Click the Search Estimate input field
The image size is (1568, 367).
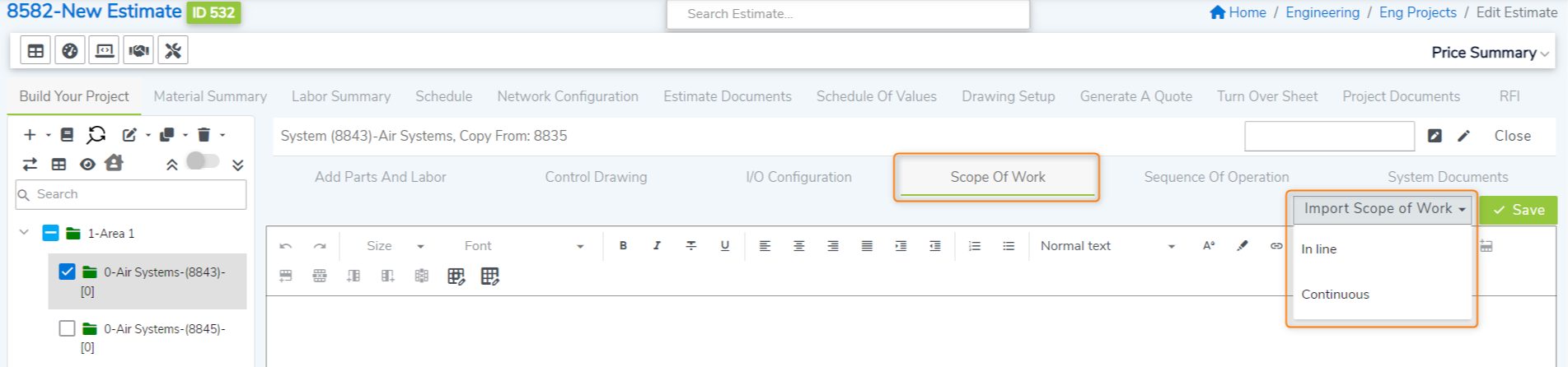pyautogui.click(x=847, y=14)
